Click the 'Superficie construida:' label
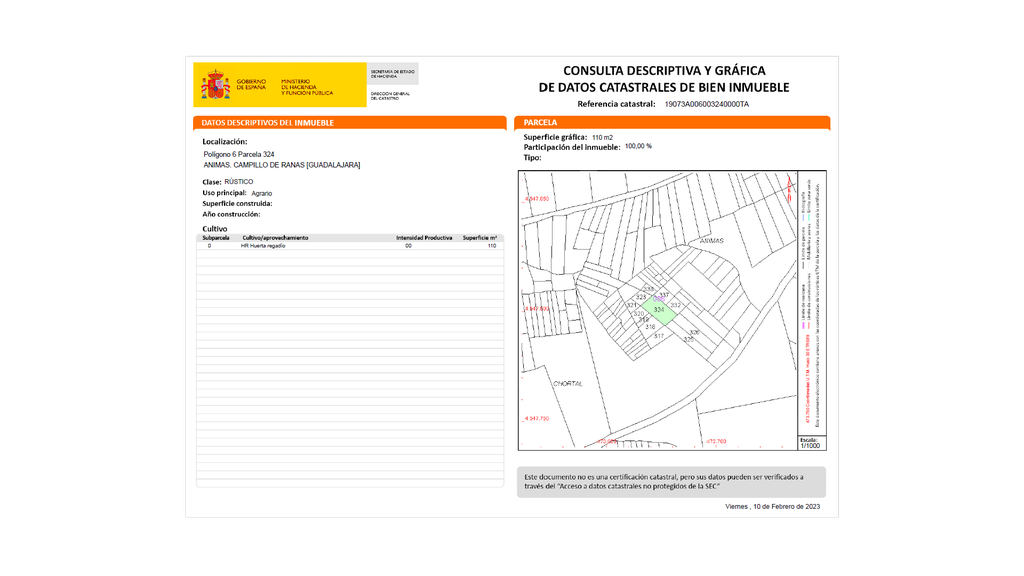The width and height of the screenshot is (1024, 576). coord(237,204)
